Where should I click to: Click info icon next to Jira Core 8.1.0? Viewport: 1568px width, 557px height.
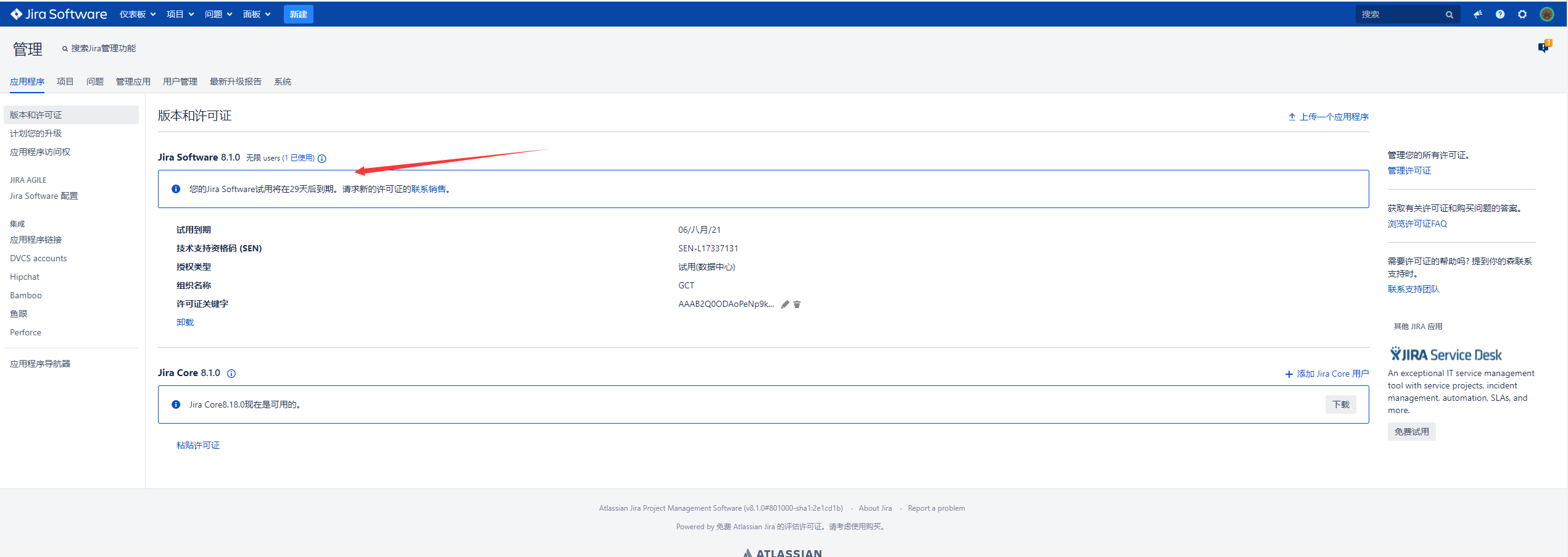pos(231,374)
